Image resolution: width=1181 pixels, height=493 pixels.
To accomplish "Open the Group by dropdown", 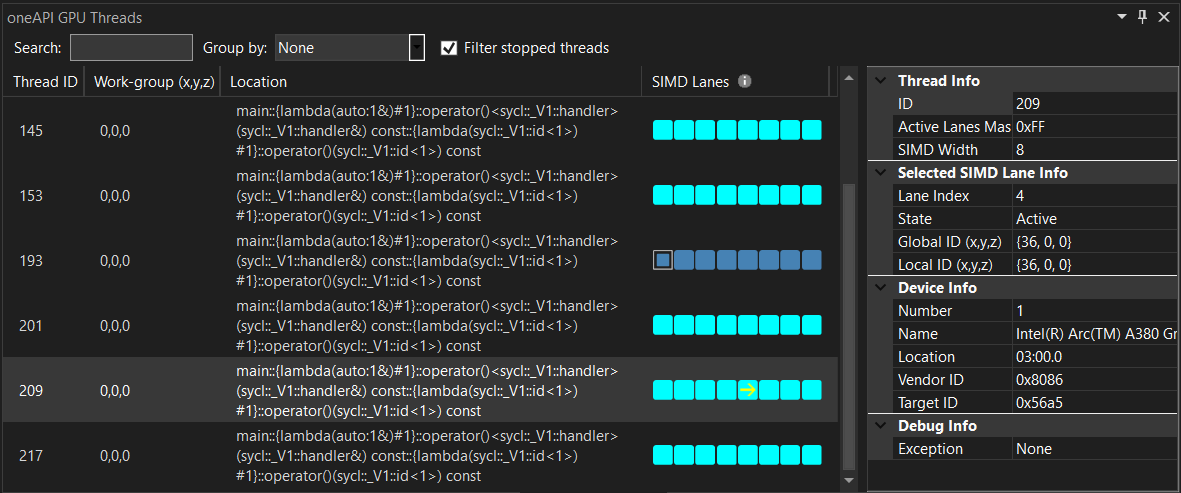I will point(417,48).
